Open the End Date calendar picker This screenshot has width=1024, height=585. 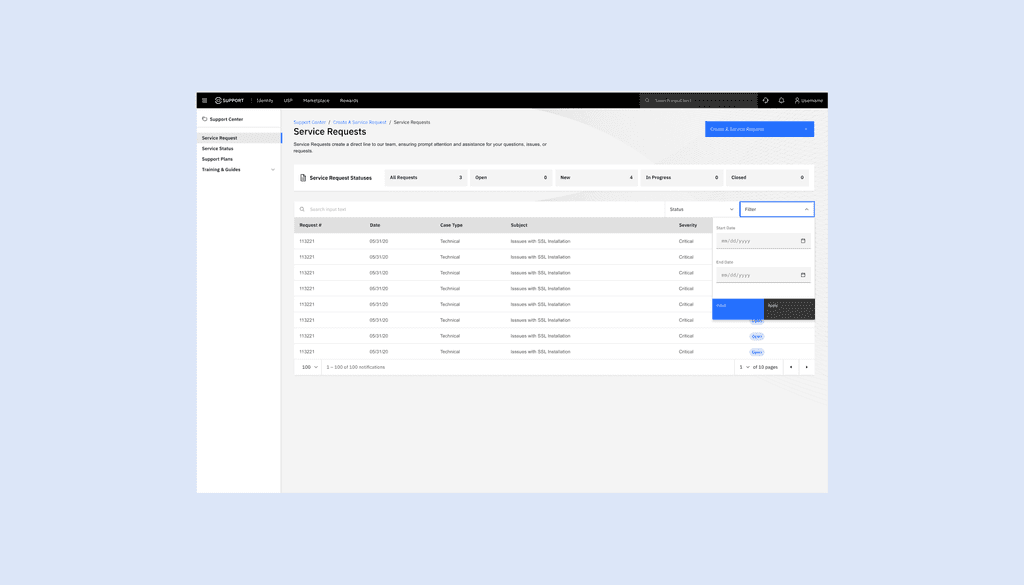tap(803, 275)
